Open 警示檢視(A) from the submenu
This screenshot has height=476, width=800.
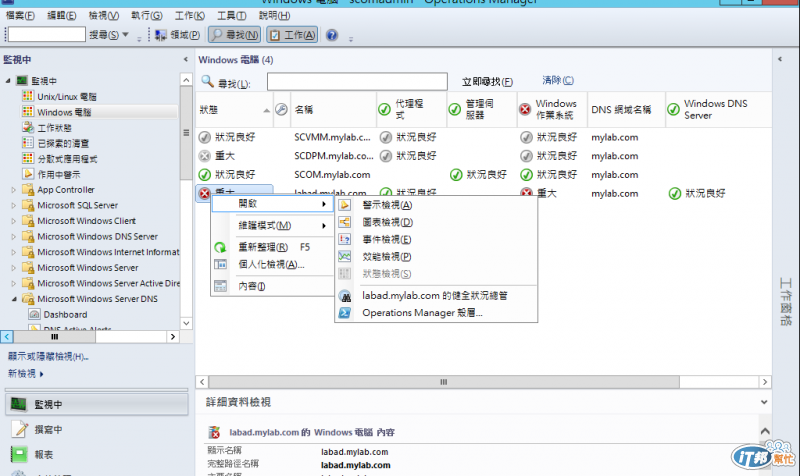436,205
